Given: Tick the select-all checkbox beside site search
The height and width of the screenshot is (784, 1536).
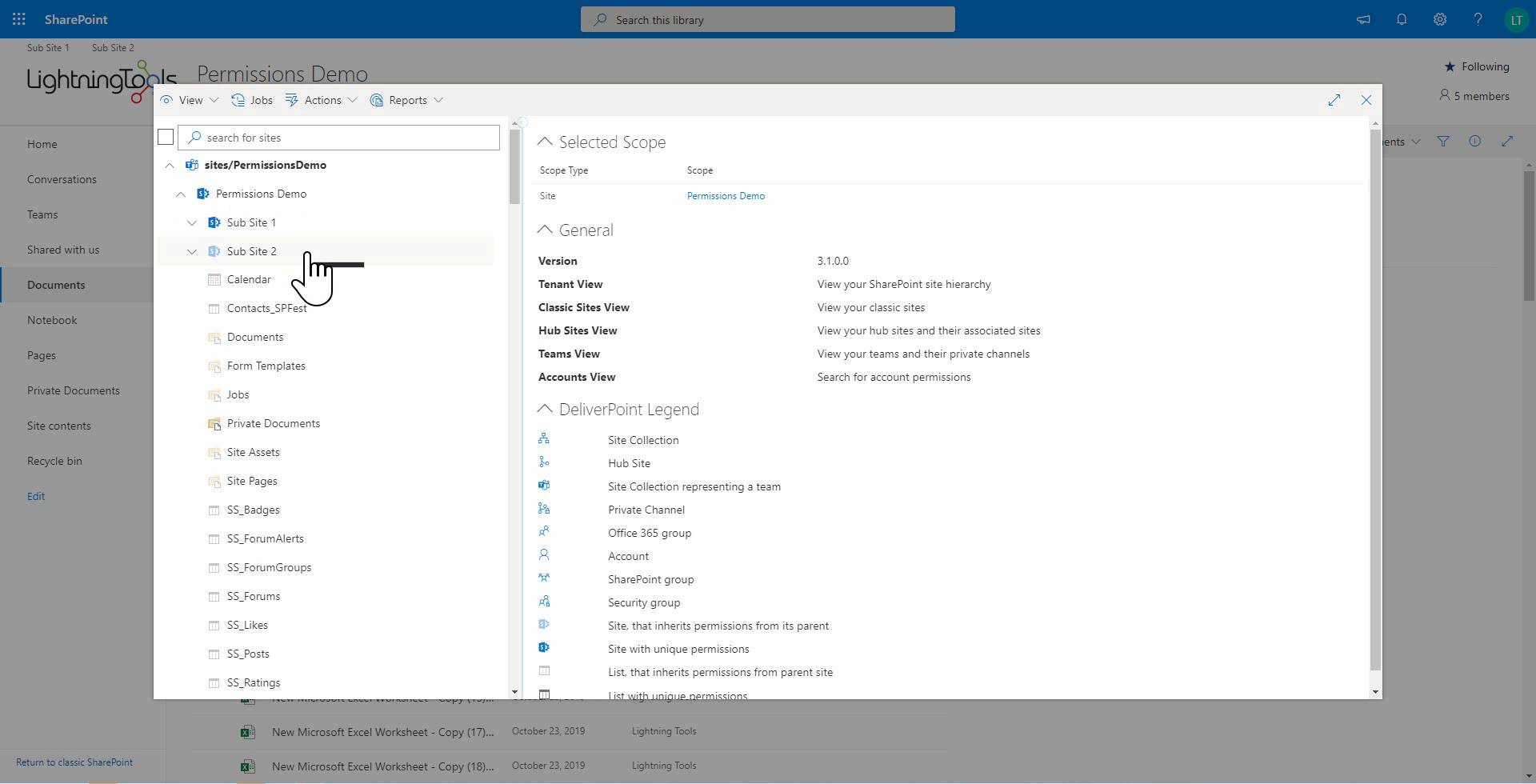Looking at the screenshot, I should (x=166, y=138).
